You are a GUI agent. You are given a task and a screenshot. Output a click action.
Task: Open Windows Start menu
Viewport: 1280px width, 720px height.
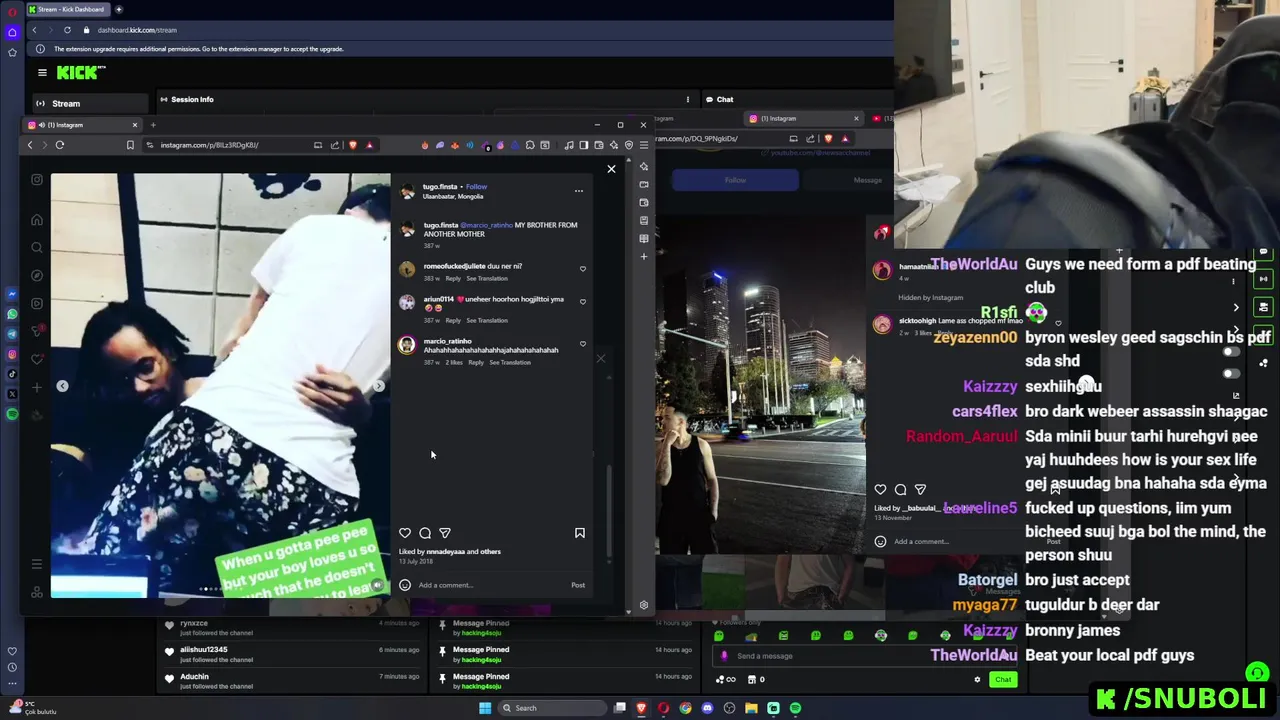[x=485, y=708]
